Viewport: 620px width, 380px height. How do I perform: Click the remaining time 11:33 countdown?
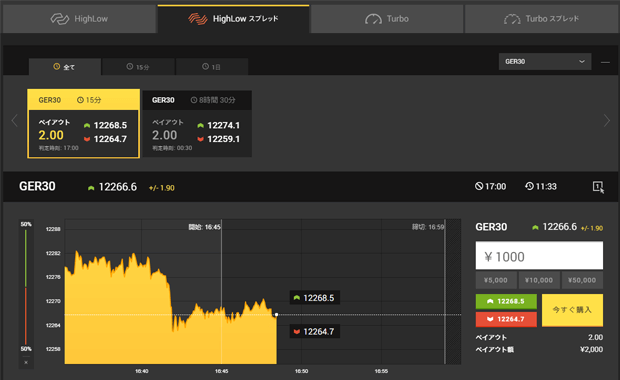pyautogui.click(x=541, y=187)
